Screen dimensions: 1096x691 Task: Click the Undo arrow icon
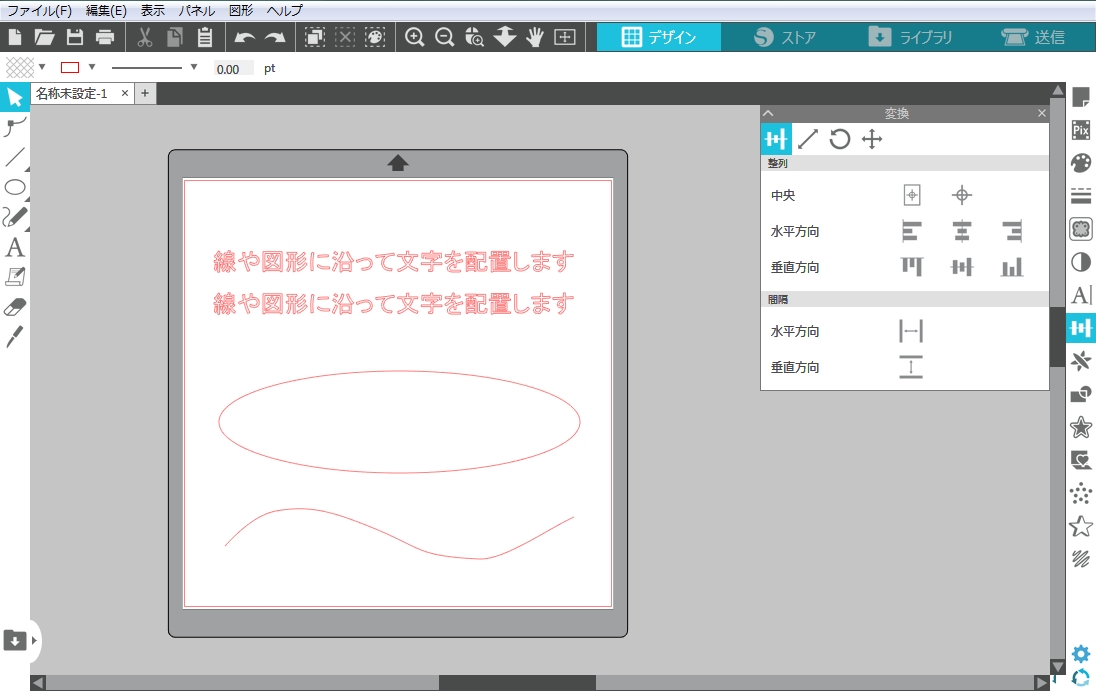(244, 38)
